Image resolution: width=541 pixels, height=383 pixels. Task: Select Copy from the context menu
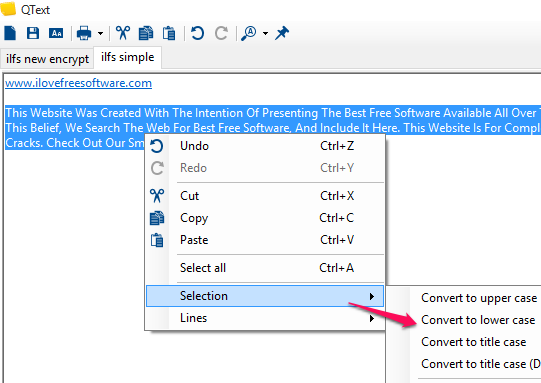tap(265, 218)
